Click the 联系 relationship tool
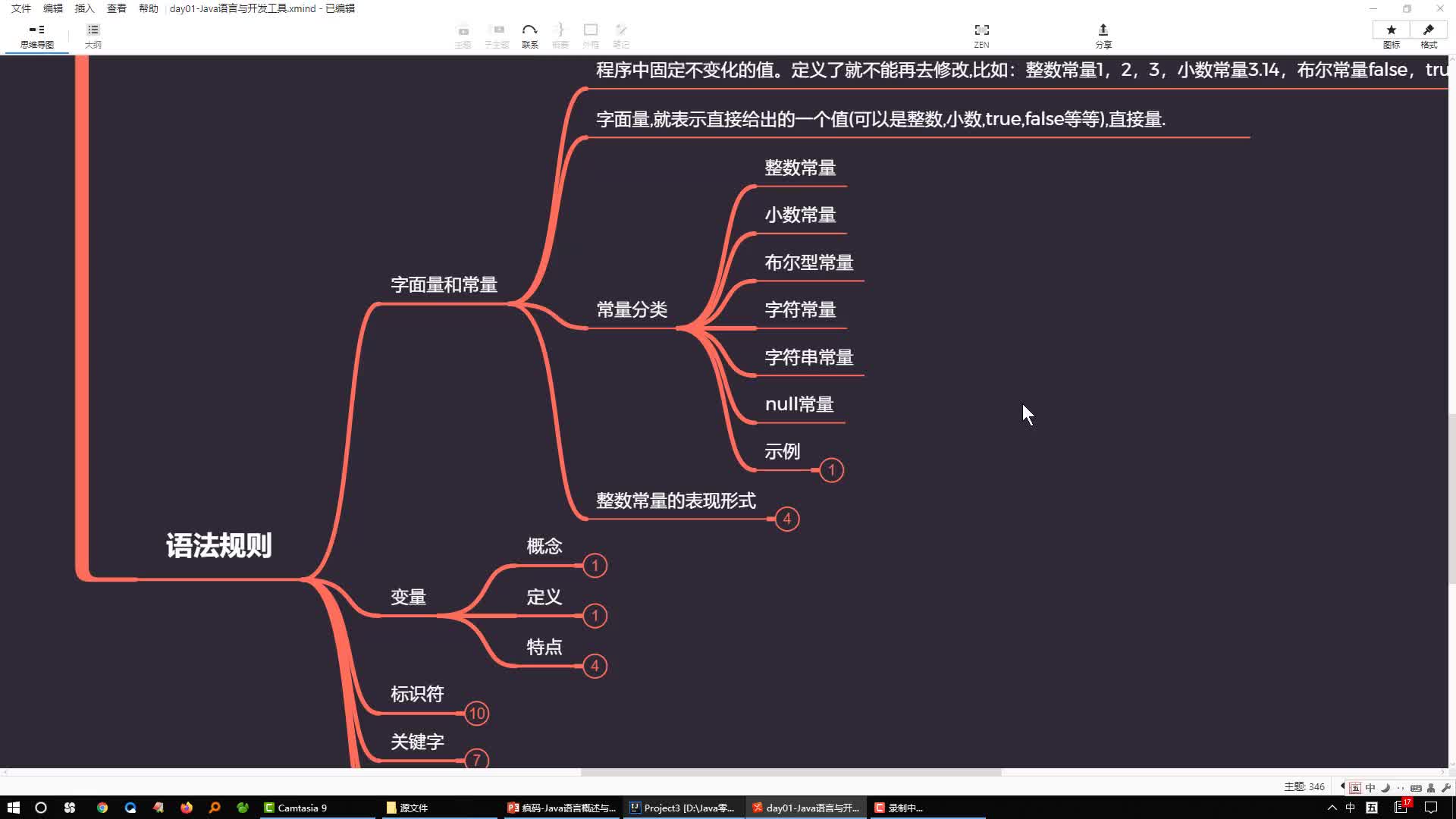 pyautogui.click(x=529, y=36)
